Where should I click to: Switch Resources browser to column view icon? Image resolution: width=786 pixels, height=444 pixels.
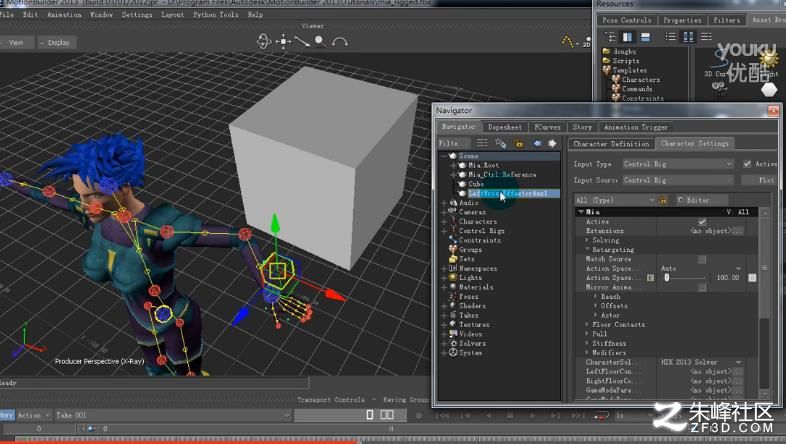coord(688,37)
